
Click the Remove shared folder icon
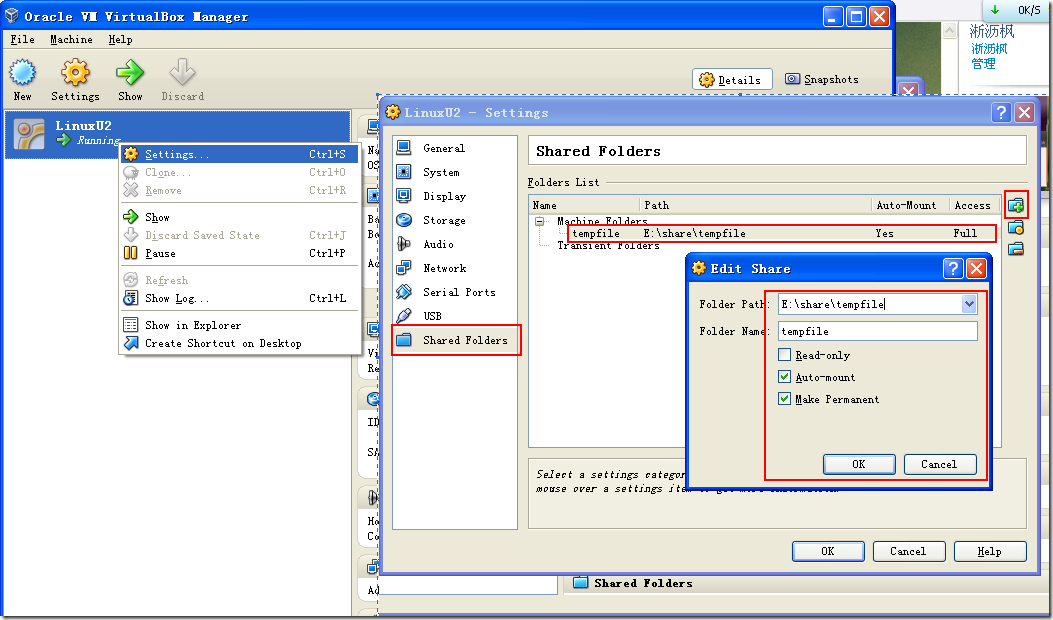pos(1016,250)
